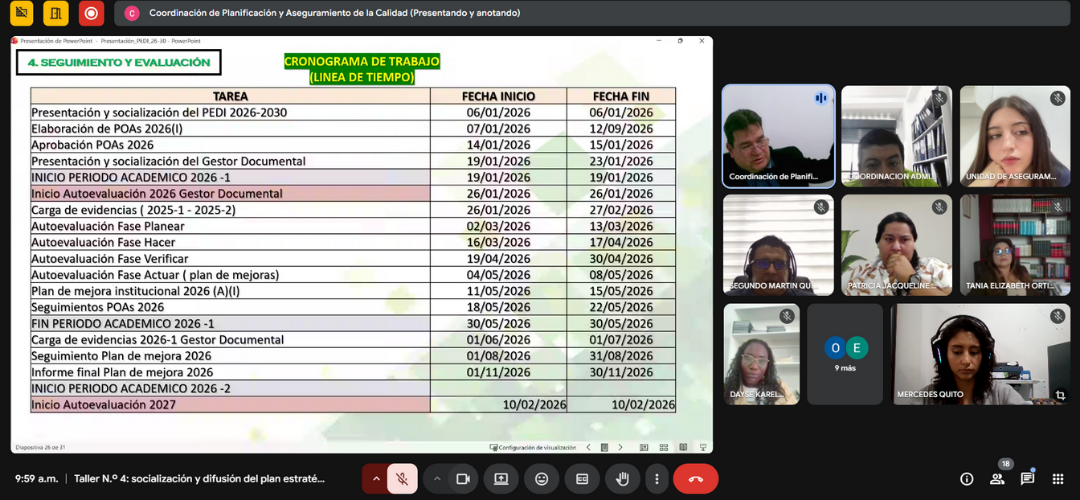Click the red recording indicator icon
The image size is (1080, 500).
click(x=91, y=13)
